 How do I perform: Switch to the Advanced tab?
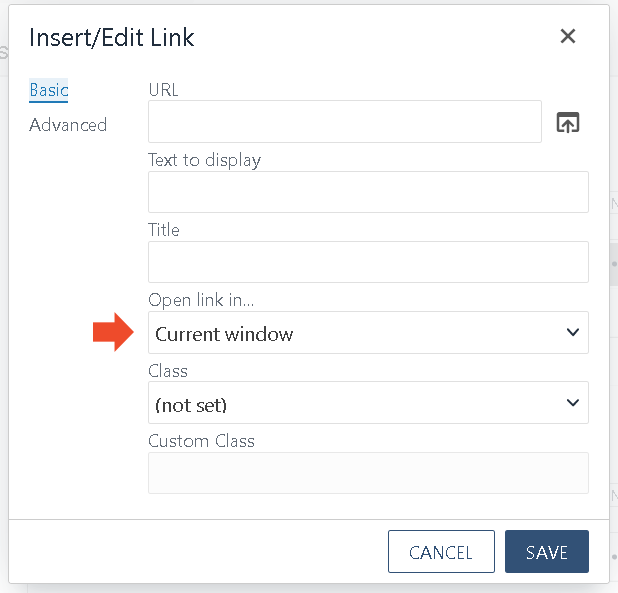pos(68,125)
